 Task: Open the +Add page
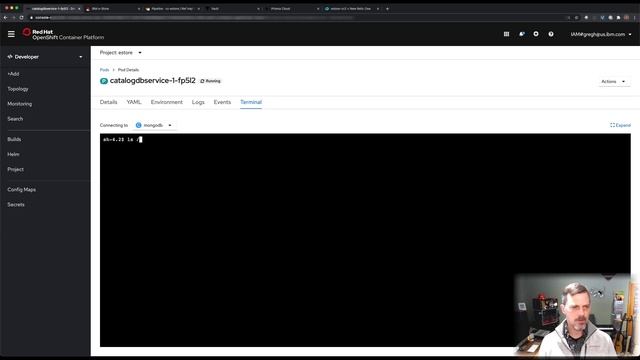point(13,74)
